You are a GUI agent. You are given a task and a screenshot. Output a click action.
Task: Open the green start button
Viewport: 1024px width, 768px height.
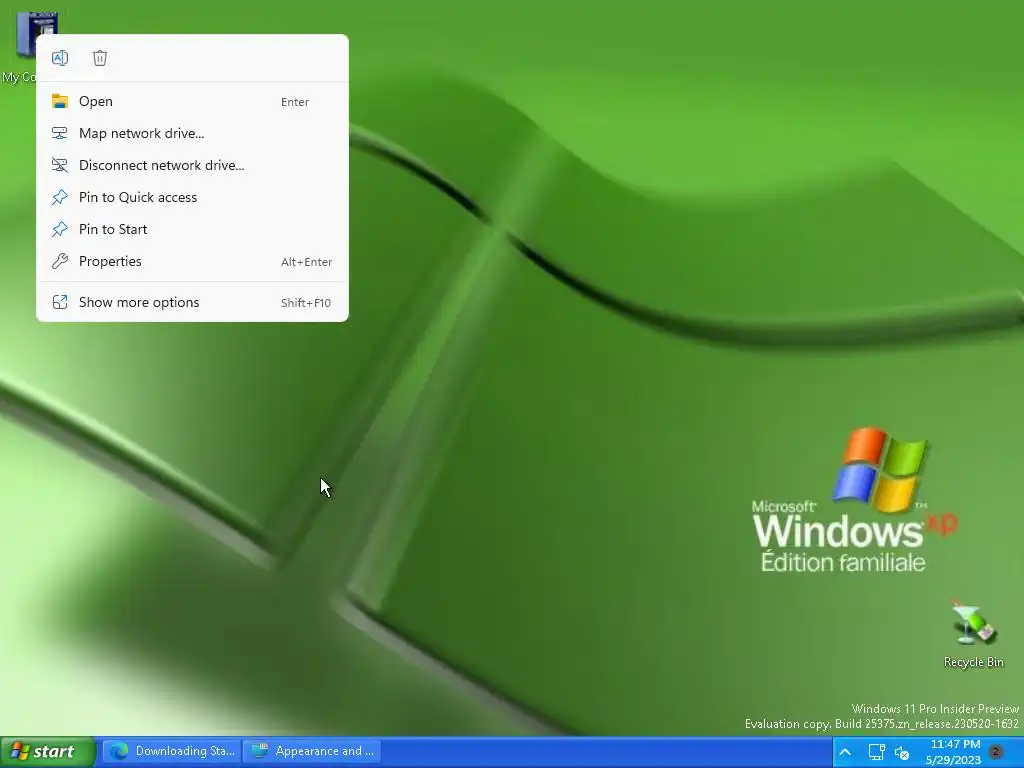tap(47, 752)
